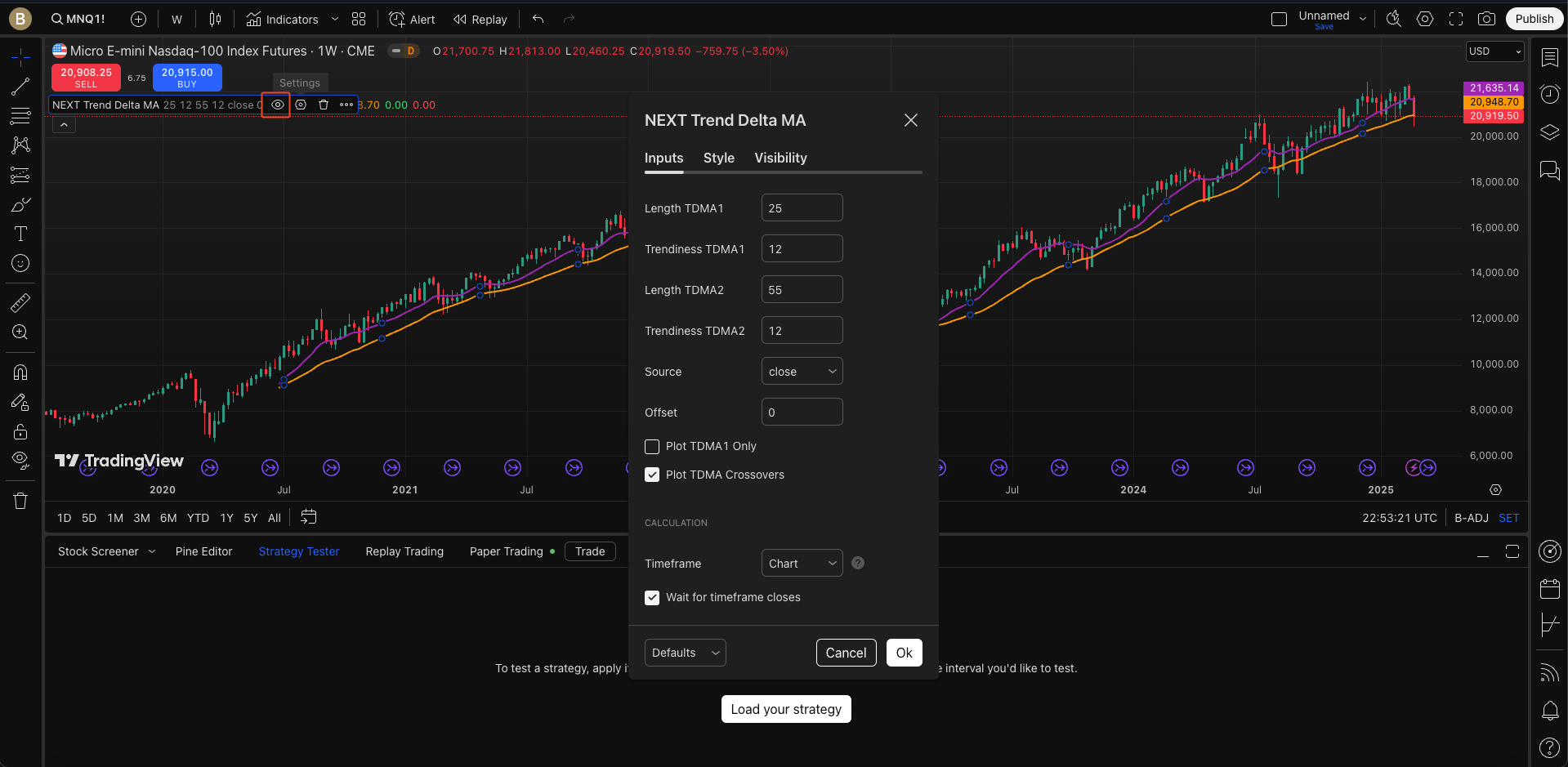Enable the Plot TDMA1 Only checkbox
The image size is (1568, 767).
(652, 447)
